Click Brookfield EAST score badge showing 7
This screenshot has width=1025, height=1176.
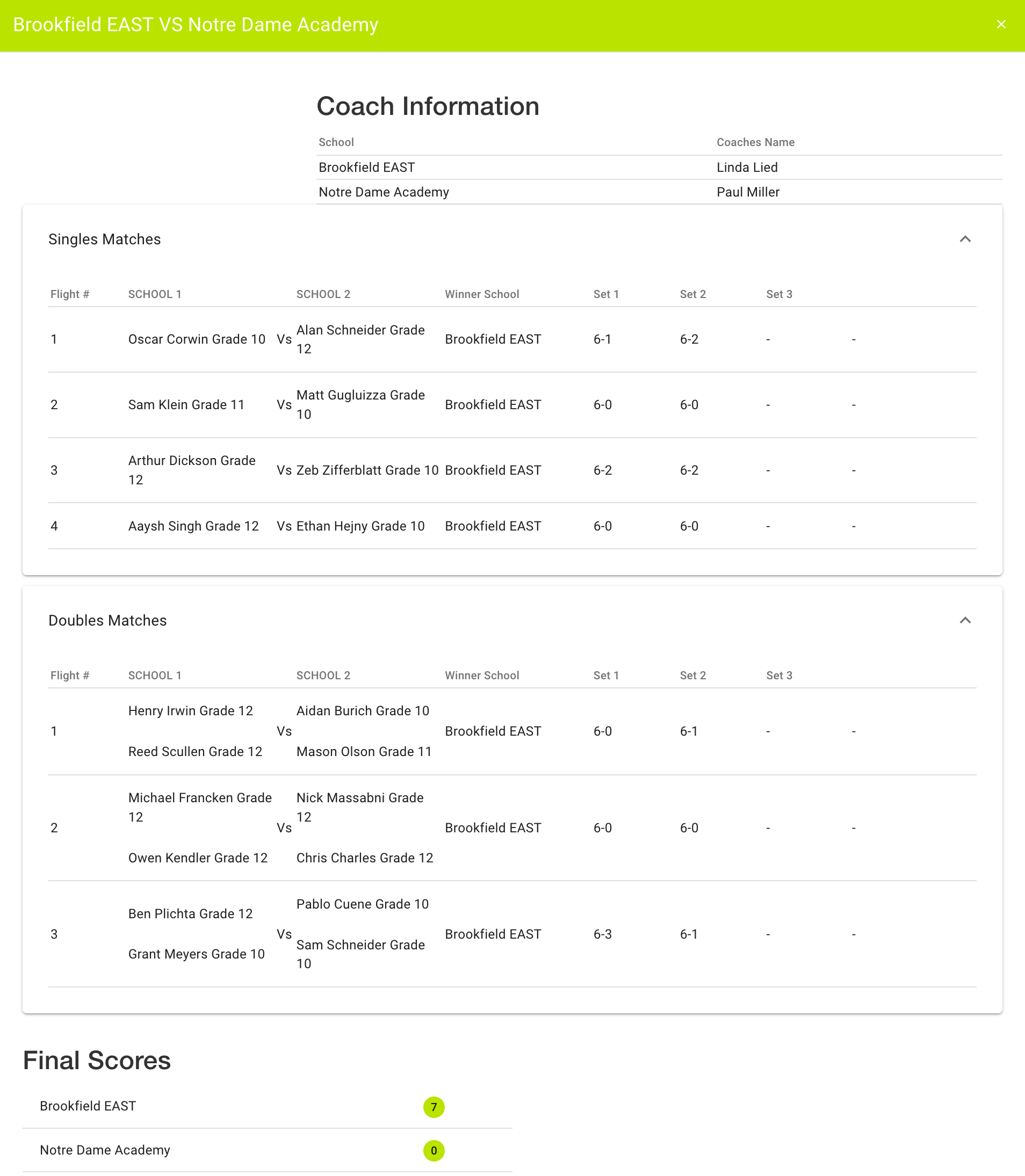pos(434,1107)
